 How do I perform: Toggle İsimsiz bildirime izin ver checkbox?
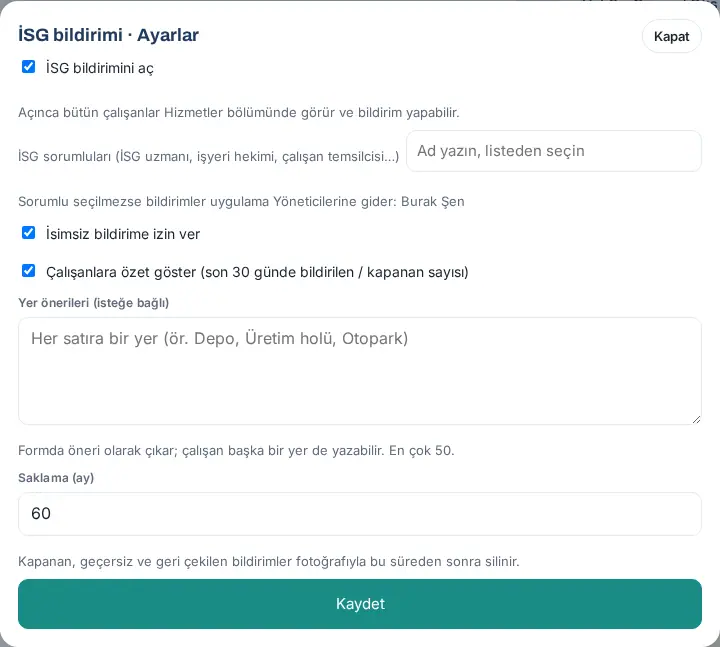tap(28, 233)
